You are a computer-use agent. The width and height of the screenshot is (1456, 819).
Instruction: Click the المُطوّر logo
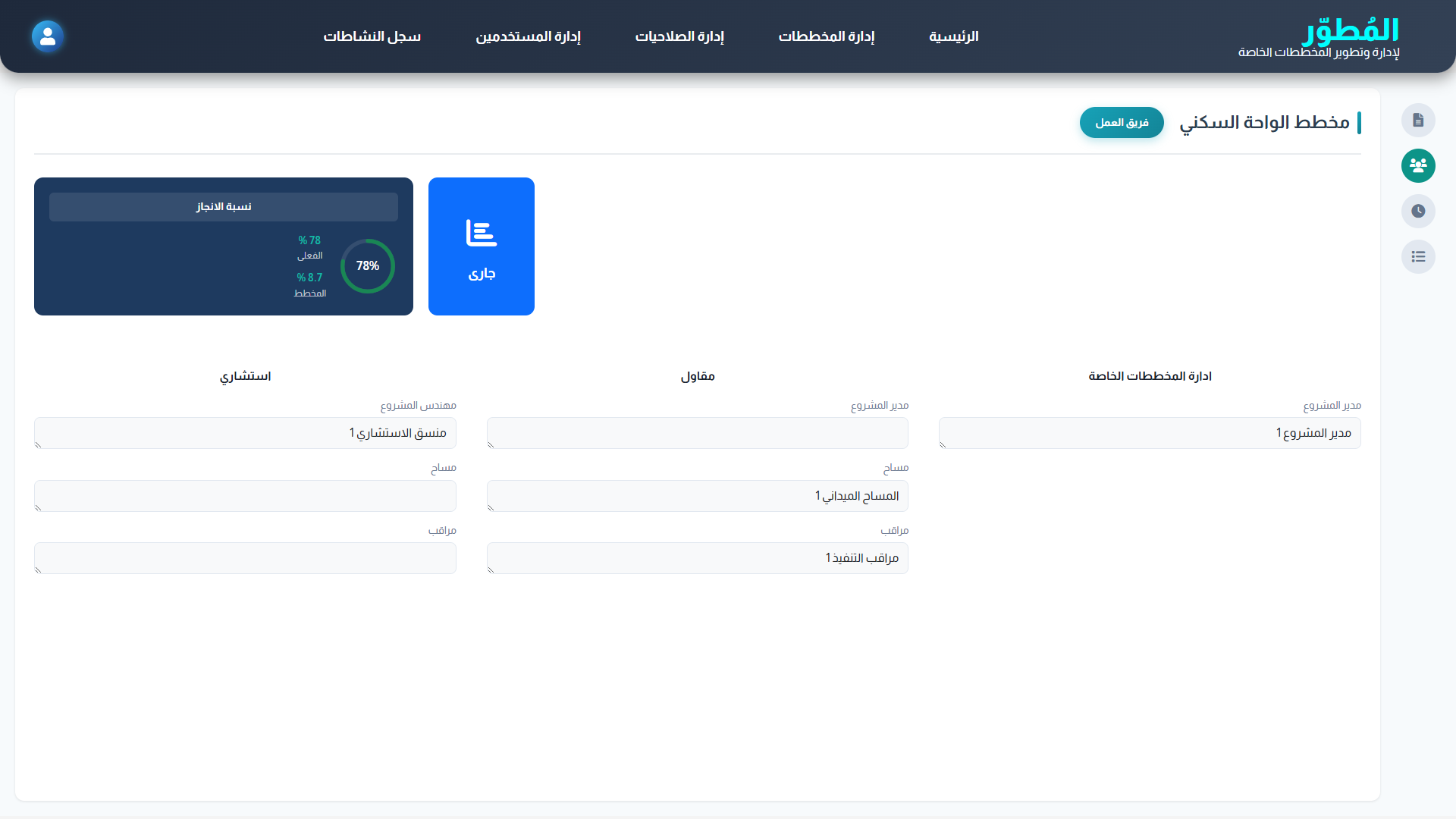coord(1350,30)
